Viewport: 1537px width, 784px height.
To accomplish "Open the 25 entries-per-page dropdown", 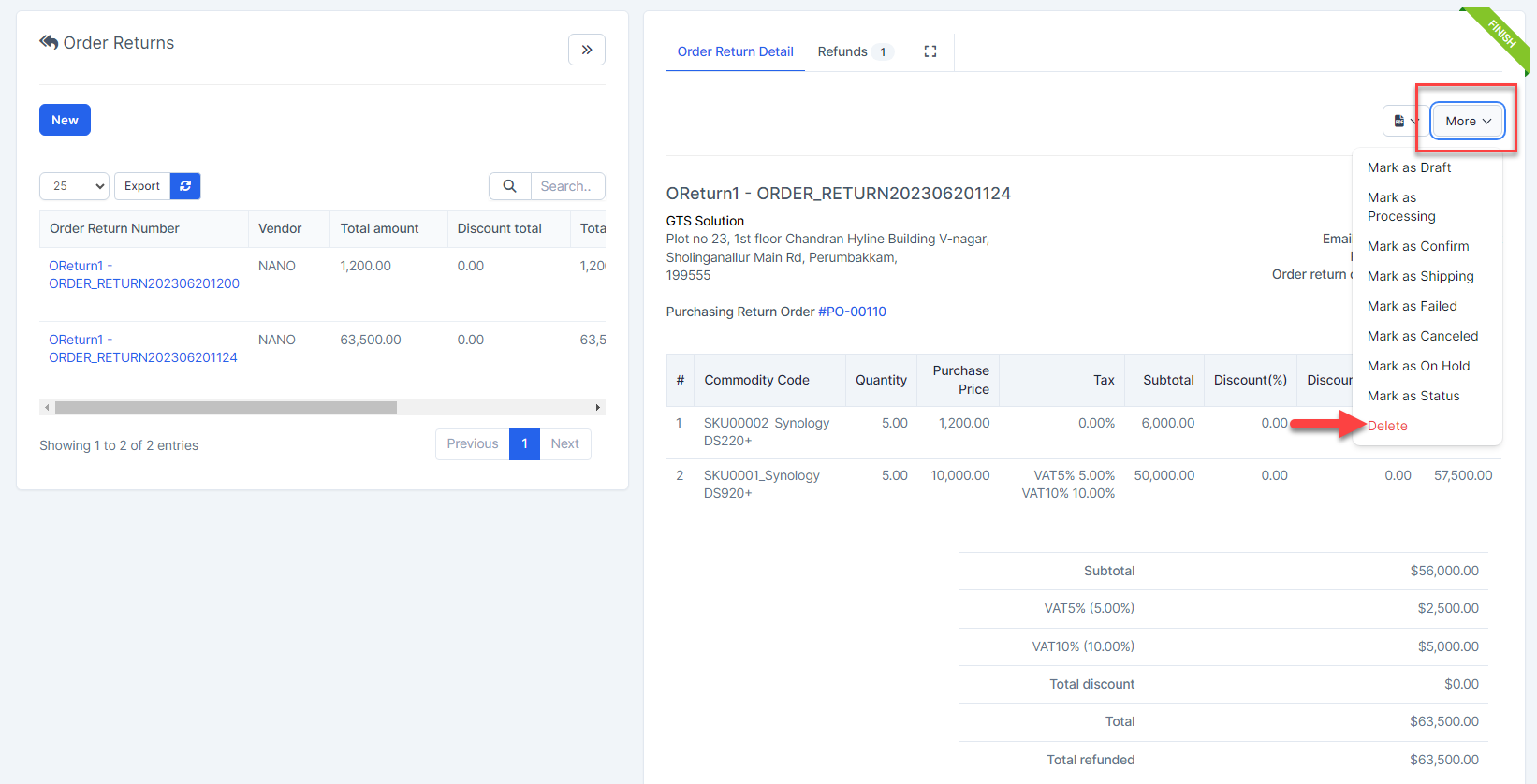I will [74, 186].
